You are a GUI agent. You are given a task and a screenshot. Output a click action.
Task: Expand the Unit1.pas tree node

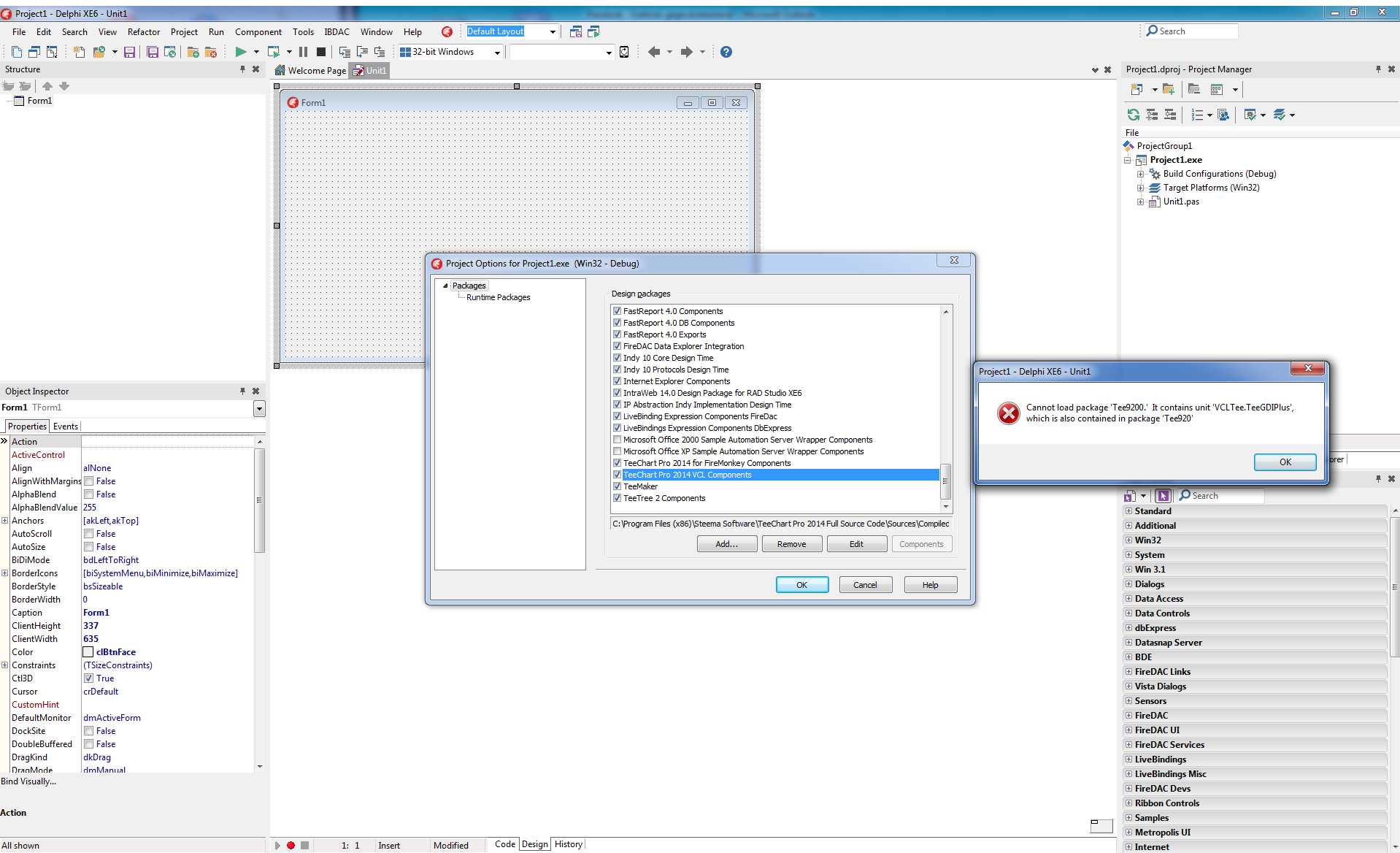click(x=1140, y=202)
